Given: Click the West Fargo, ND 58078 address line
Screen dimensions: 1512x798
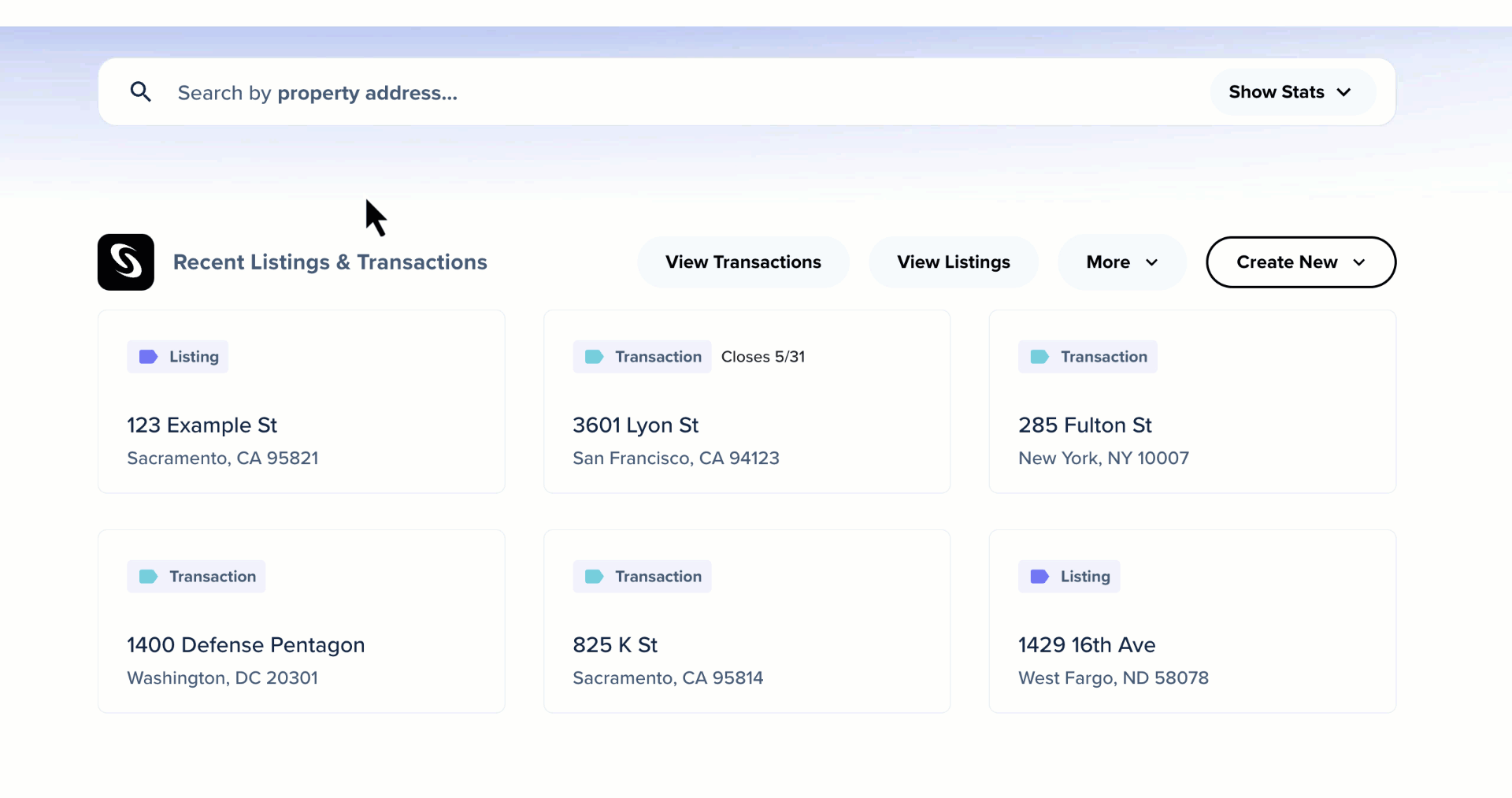Looking at the screenshot, I should (x=1114, y=678).
